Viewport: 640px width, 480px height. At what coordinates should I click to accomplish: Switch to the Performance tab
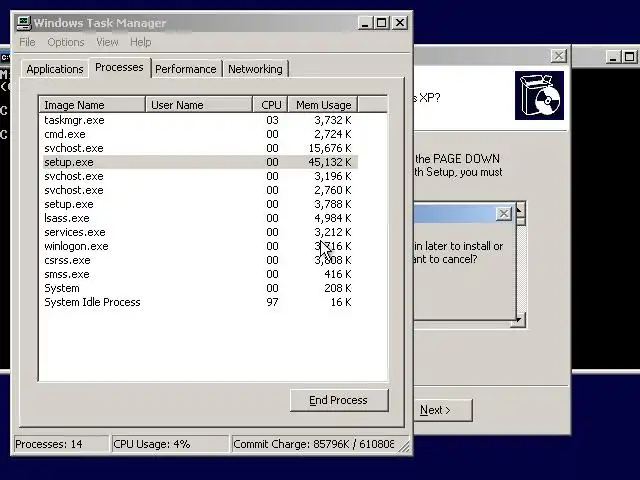point(186,69)
